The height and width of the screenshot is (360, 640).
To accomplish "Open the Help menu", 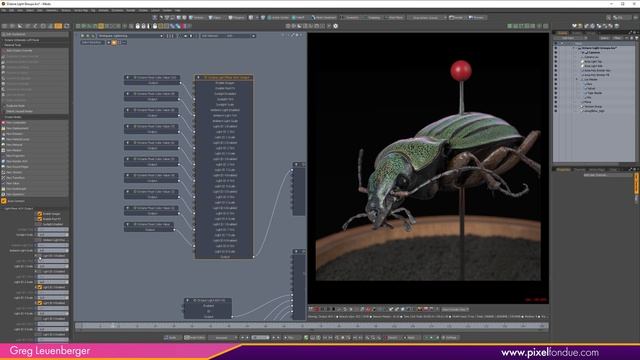I will click(178, 10).
